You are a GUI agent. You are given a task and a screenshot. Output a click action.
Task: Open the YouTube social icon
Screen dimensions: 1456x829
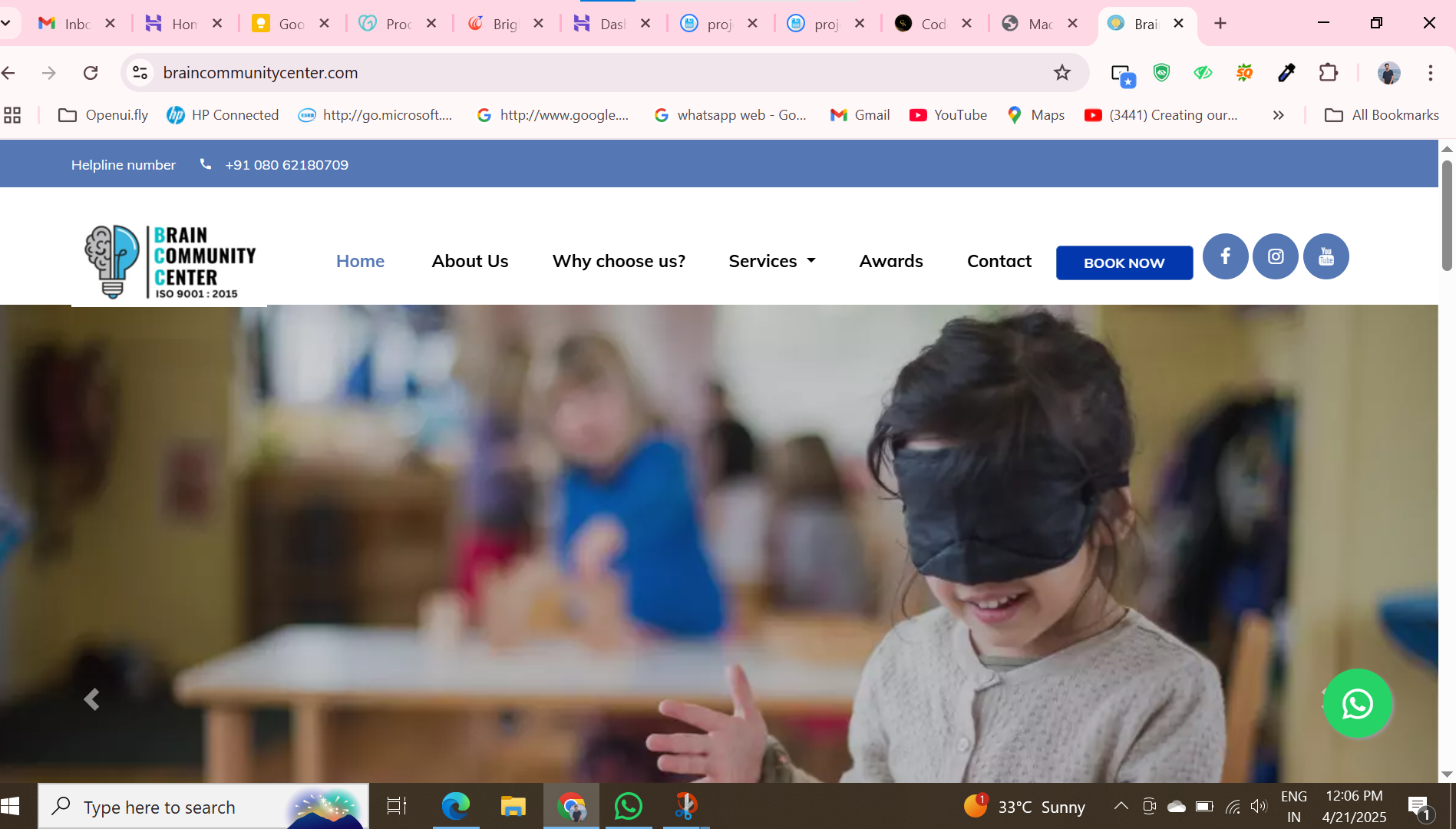[x=1326, y=256]
